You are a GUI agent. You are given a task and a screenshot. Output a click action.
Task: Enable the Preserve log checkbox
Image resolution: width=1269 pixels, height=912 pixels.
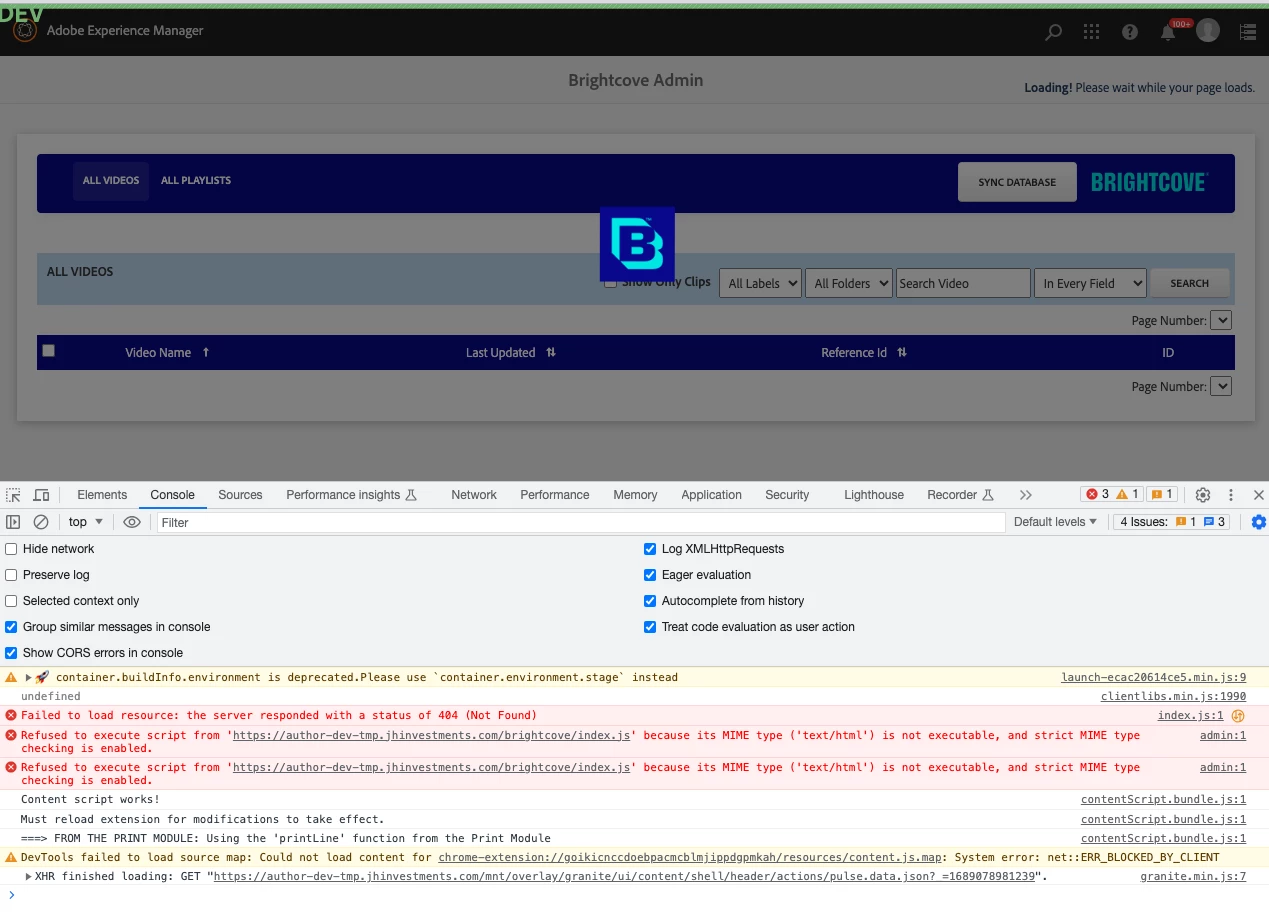coord(11,575)
